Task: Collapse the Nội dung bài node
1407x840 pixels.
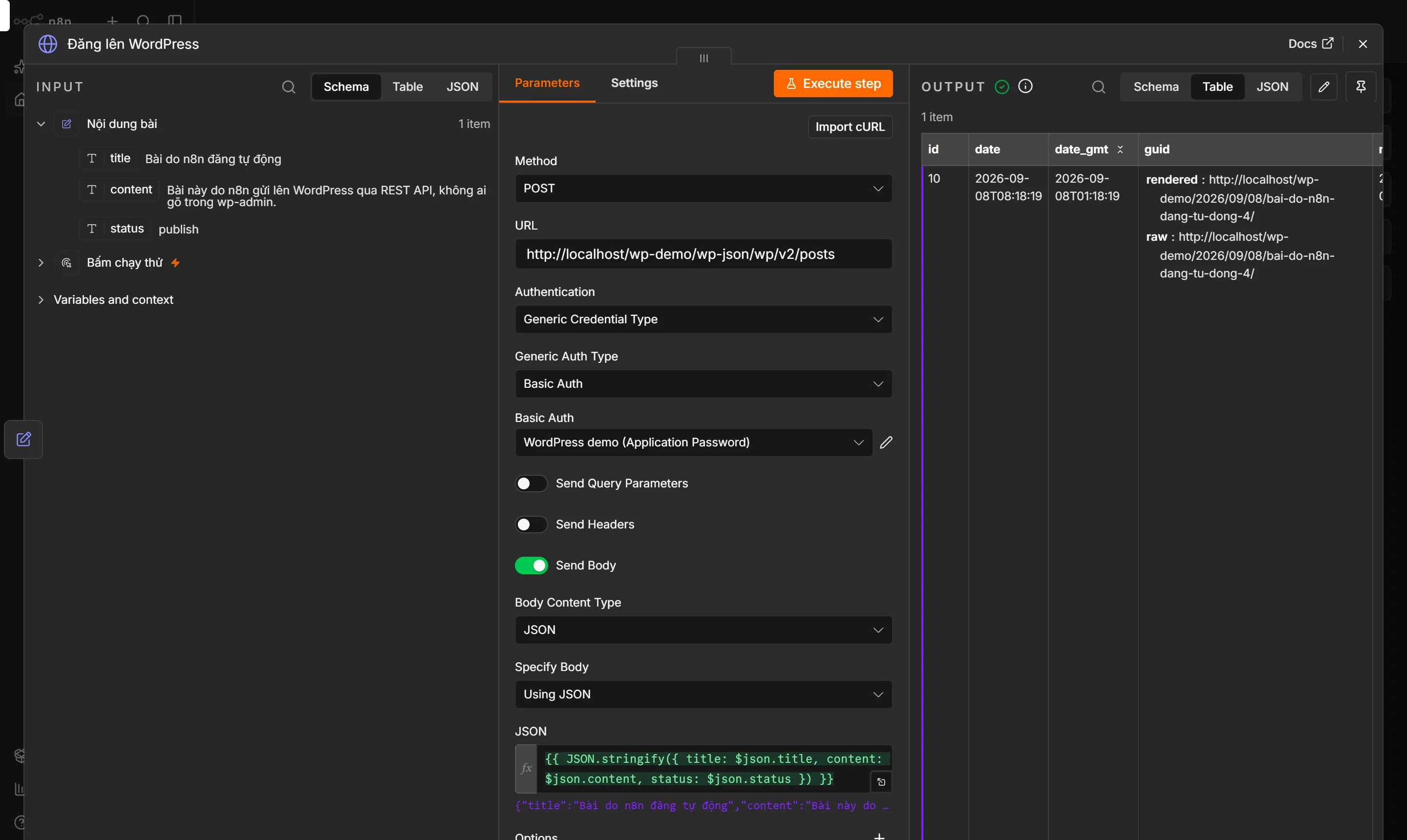Action: pos(41,124)
